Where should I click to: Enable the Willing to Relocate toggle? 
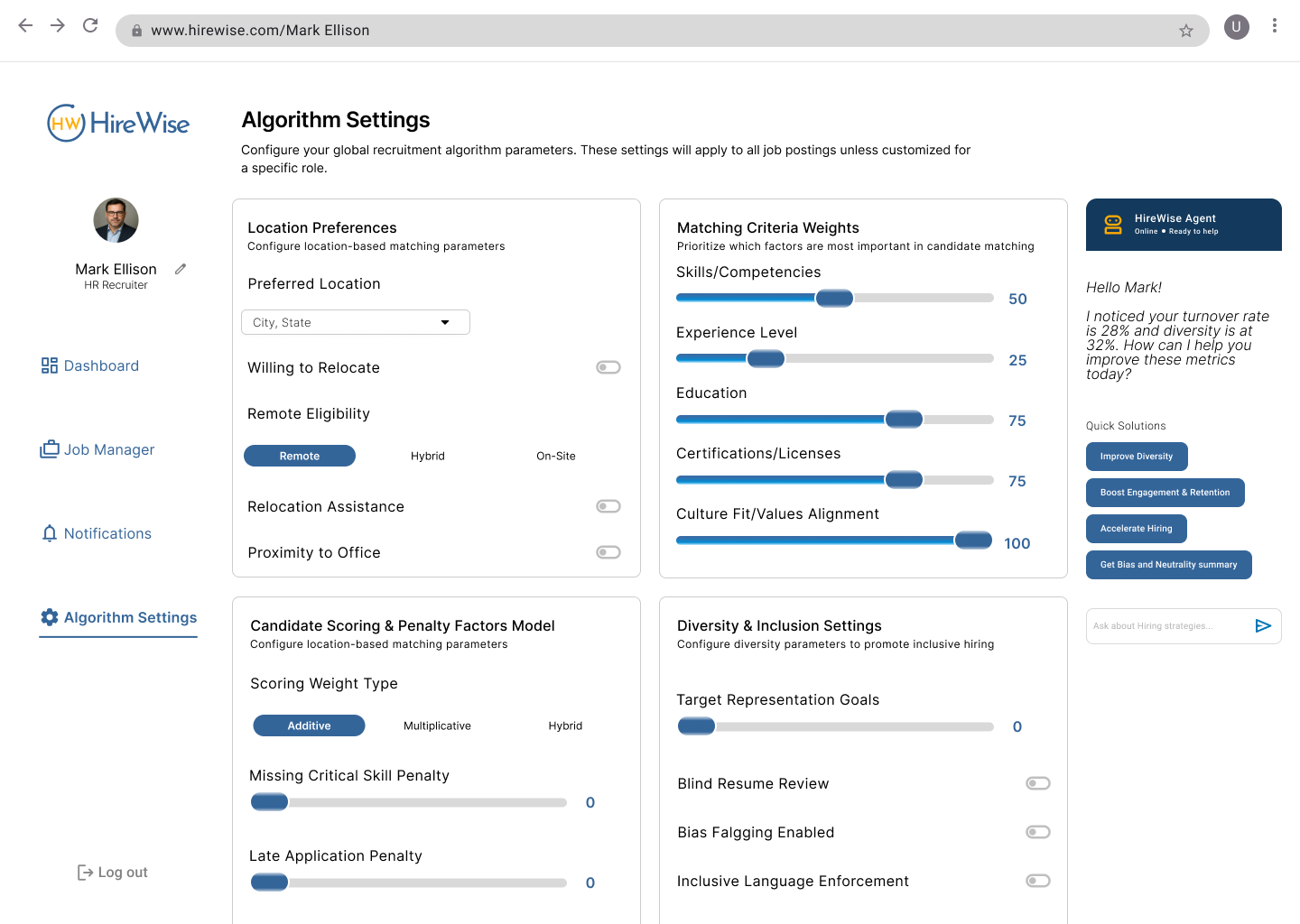point(608,367)
